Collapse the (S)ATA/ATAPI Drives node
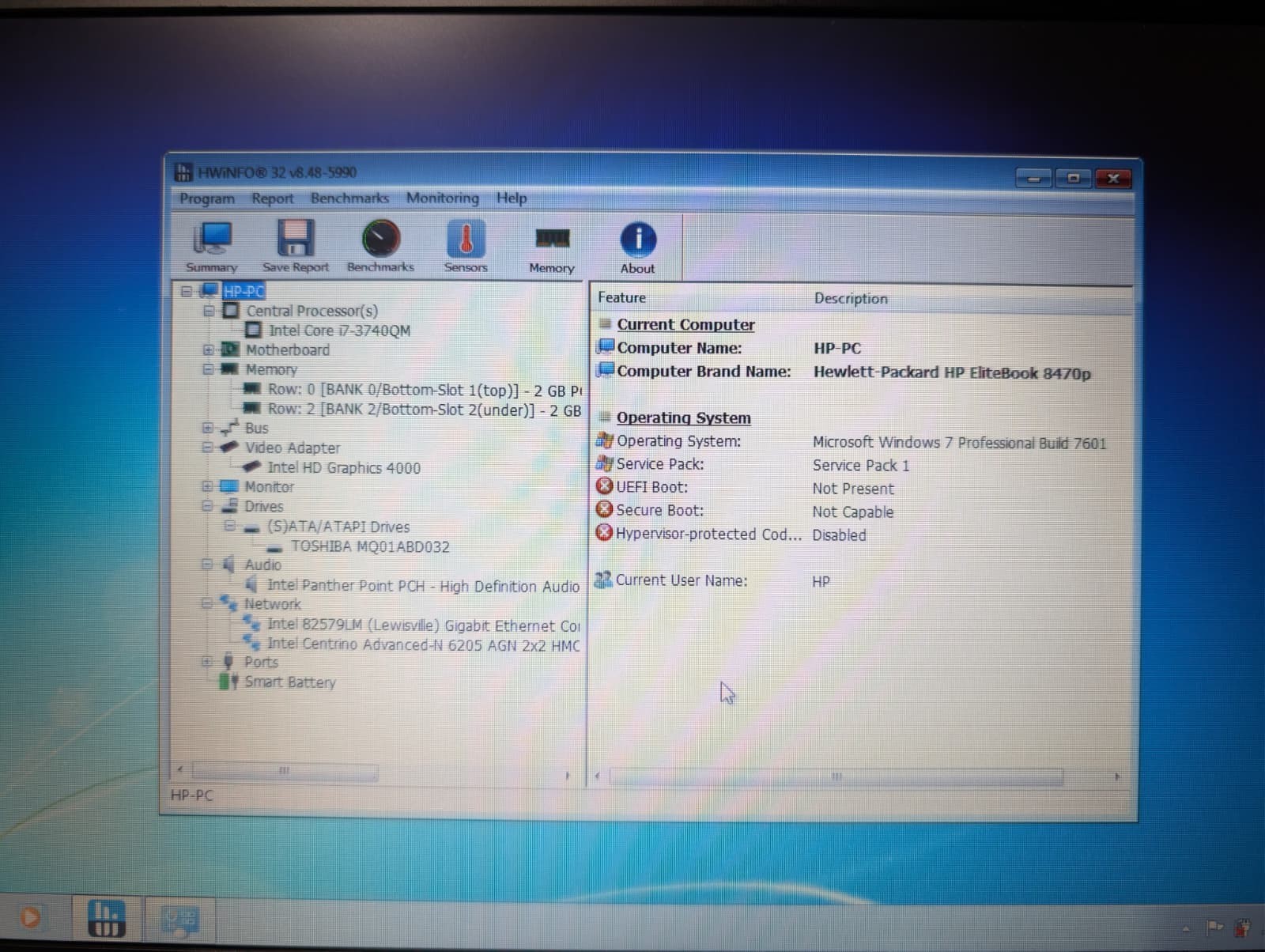 click(x=229, y=526)
